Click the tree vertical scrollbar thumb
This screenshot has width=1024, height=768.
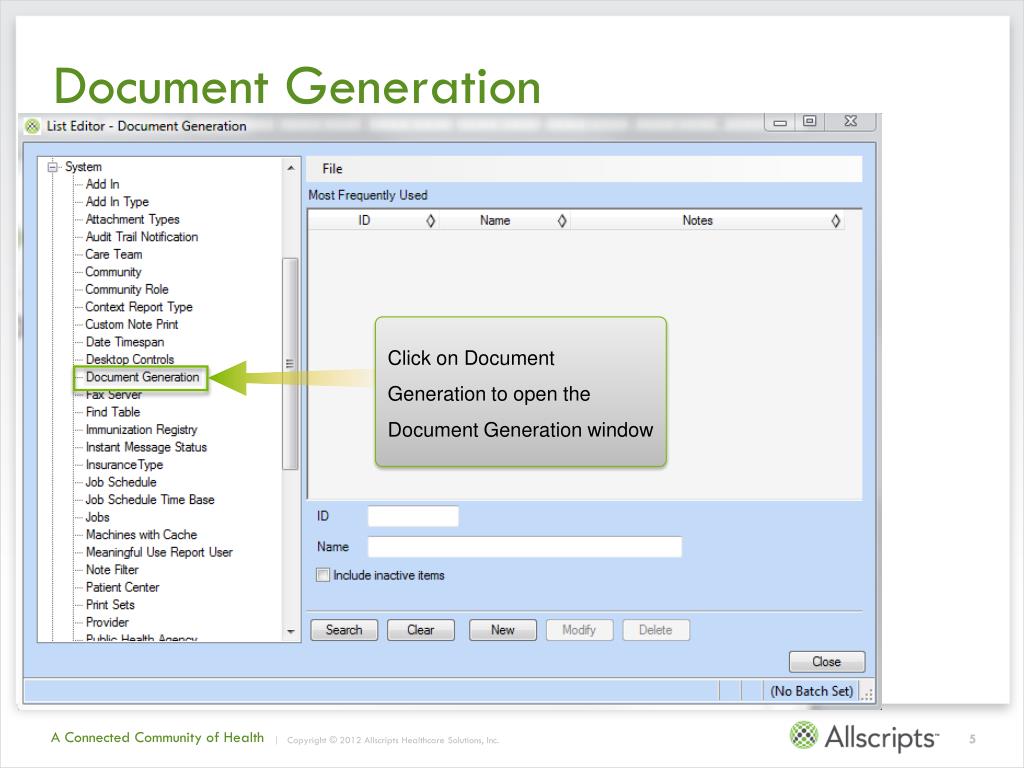290,364
